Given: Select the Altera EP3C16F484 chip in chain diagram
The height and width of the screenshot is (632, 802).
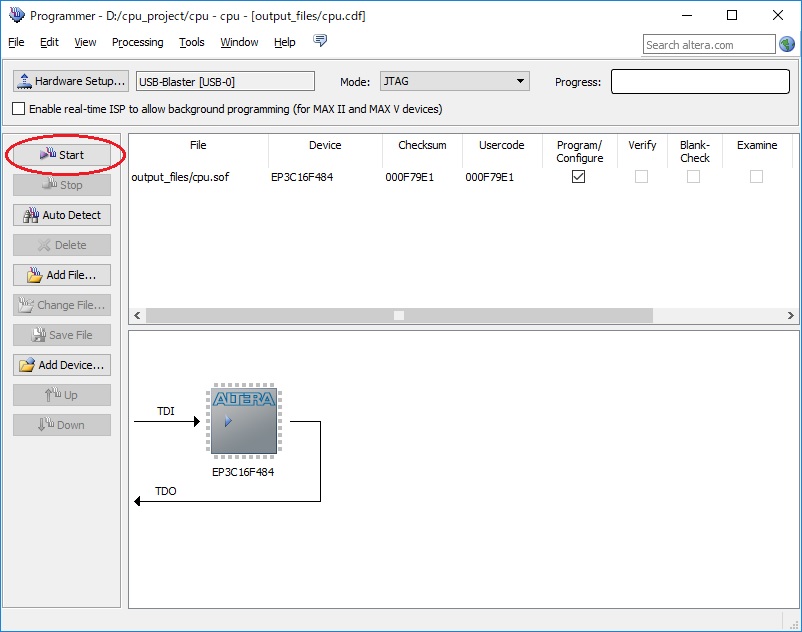Looking at the screenshot, I should coord(244,420).
